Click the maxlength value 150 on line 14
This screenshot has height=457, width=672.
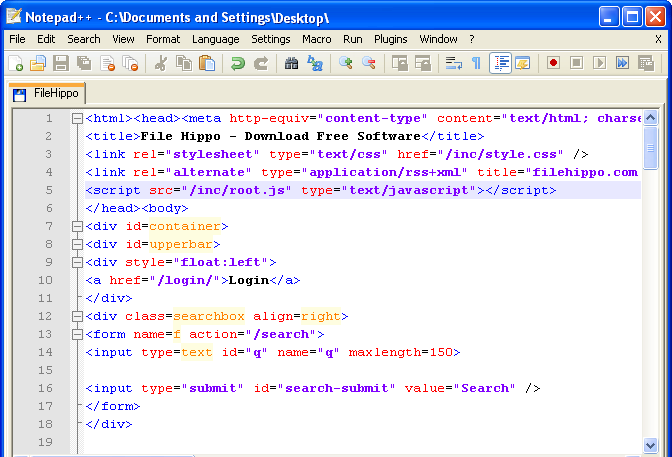pos(441,352)
